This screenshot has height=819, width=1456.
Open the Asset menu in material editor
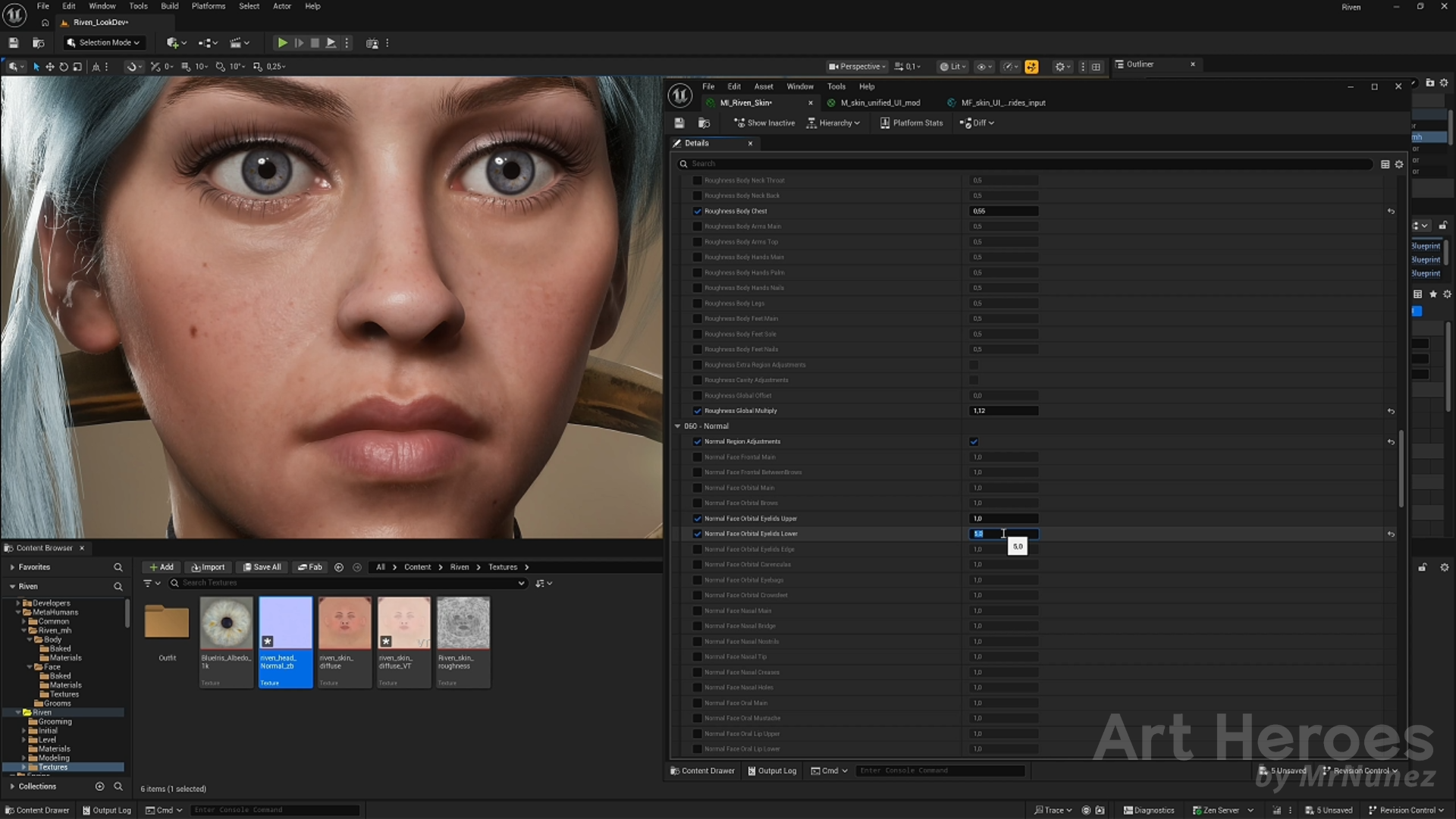764,86
